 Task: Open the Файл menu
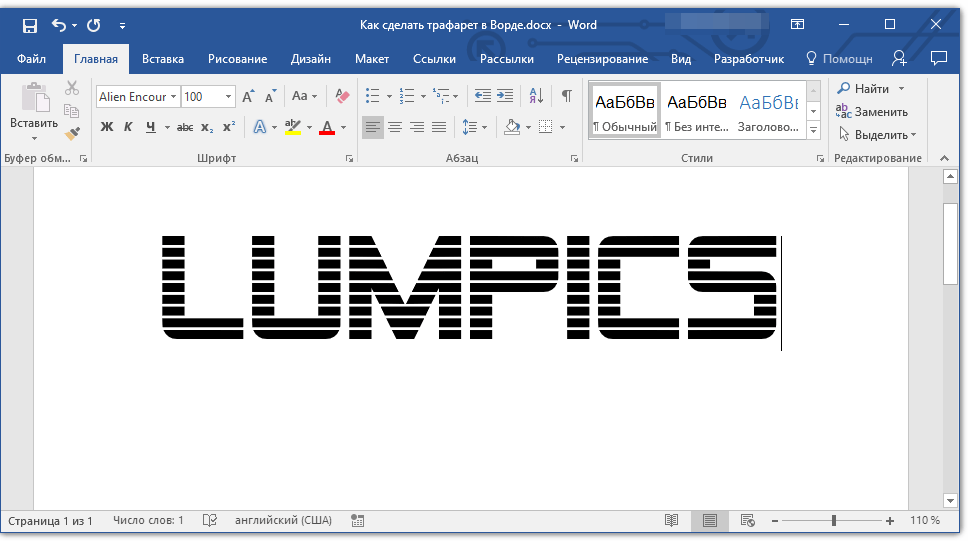coord(31,59)
